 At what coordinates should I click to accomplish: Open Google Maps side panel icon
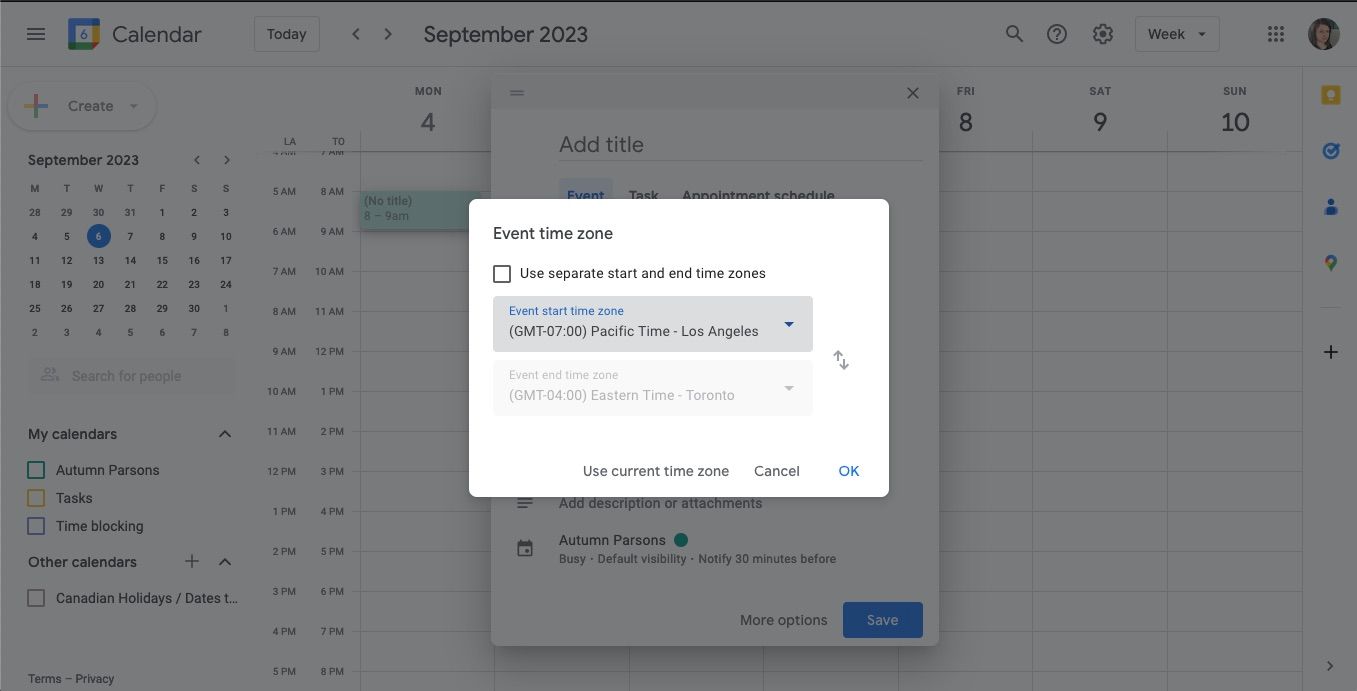pyautogui.click(x=1330, y=263)
